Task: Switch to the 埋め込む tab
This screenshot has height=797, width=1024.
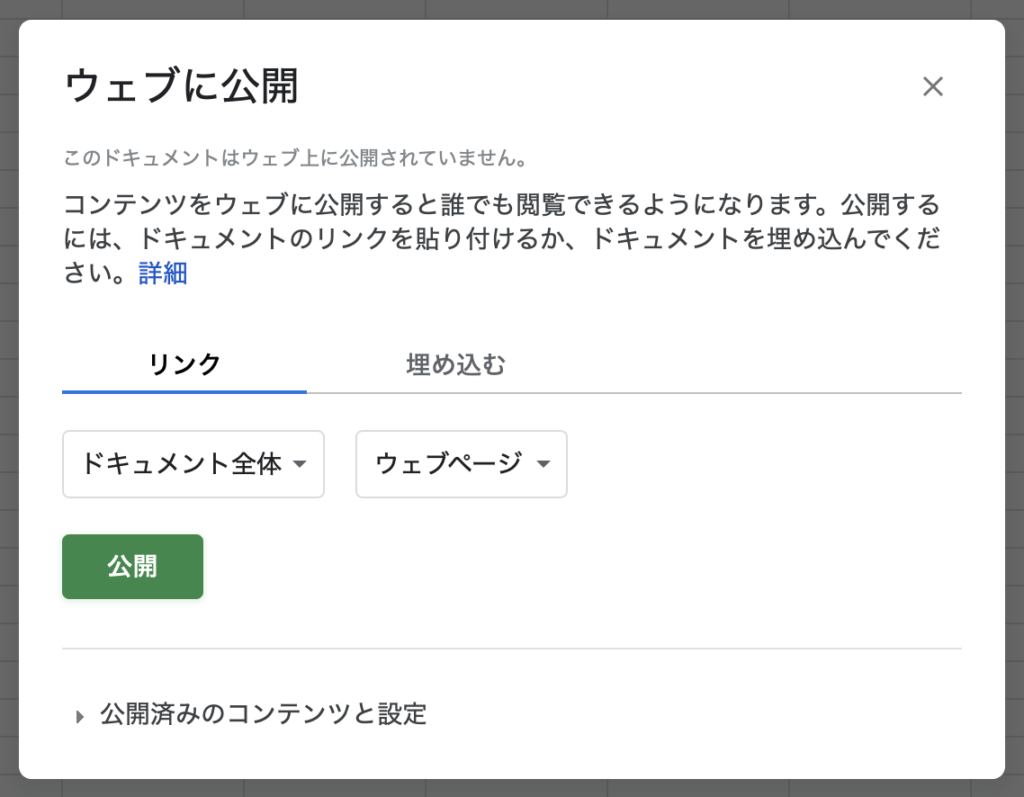Action: (x=455, y=365)
